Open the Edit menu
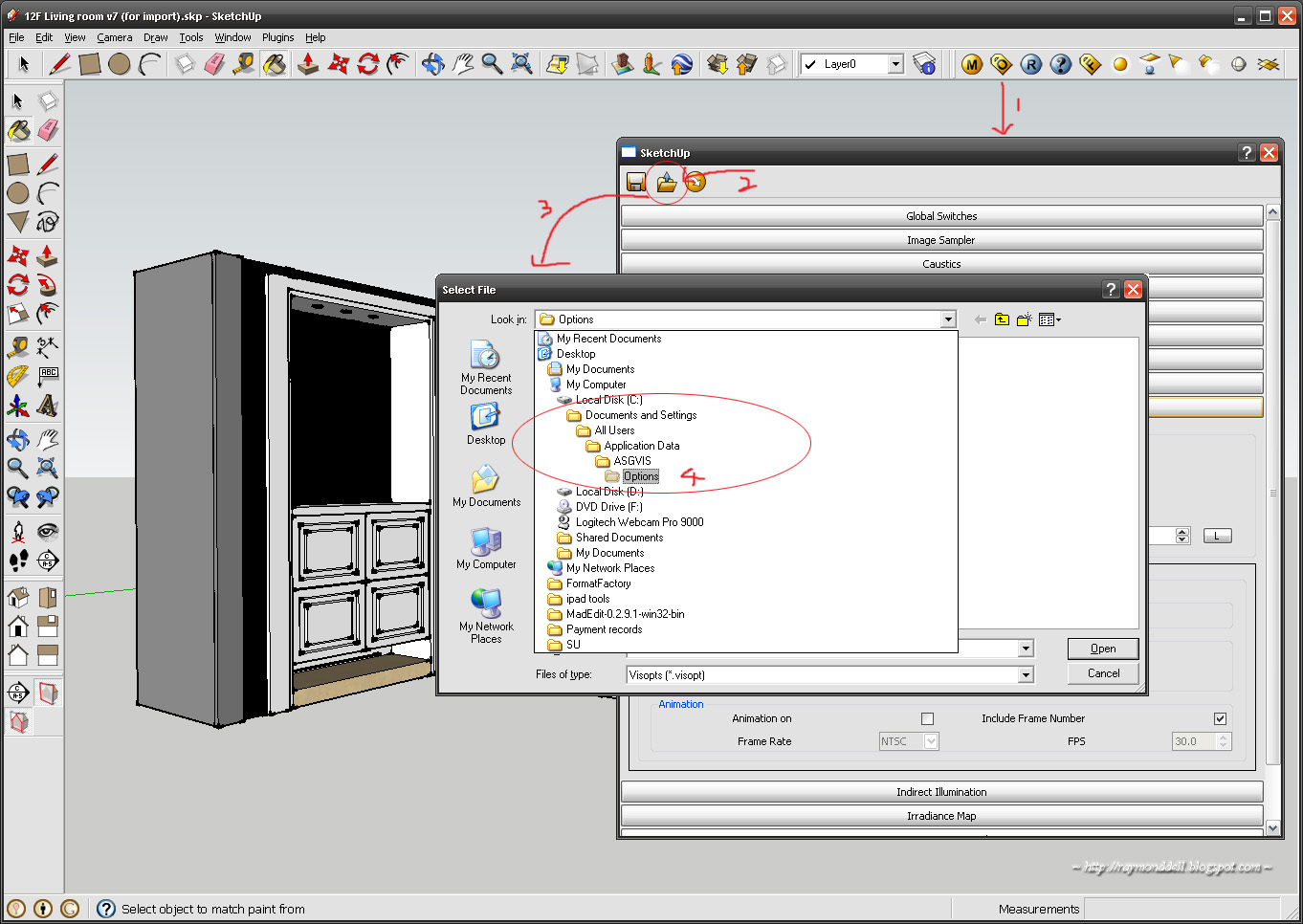1303x924 pixels. (x=44, y=37)
